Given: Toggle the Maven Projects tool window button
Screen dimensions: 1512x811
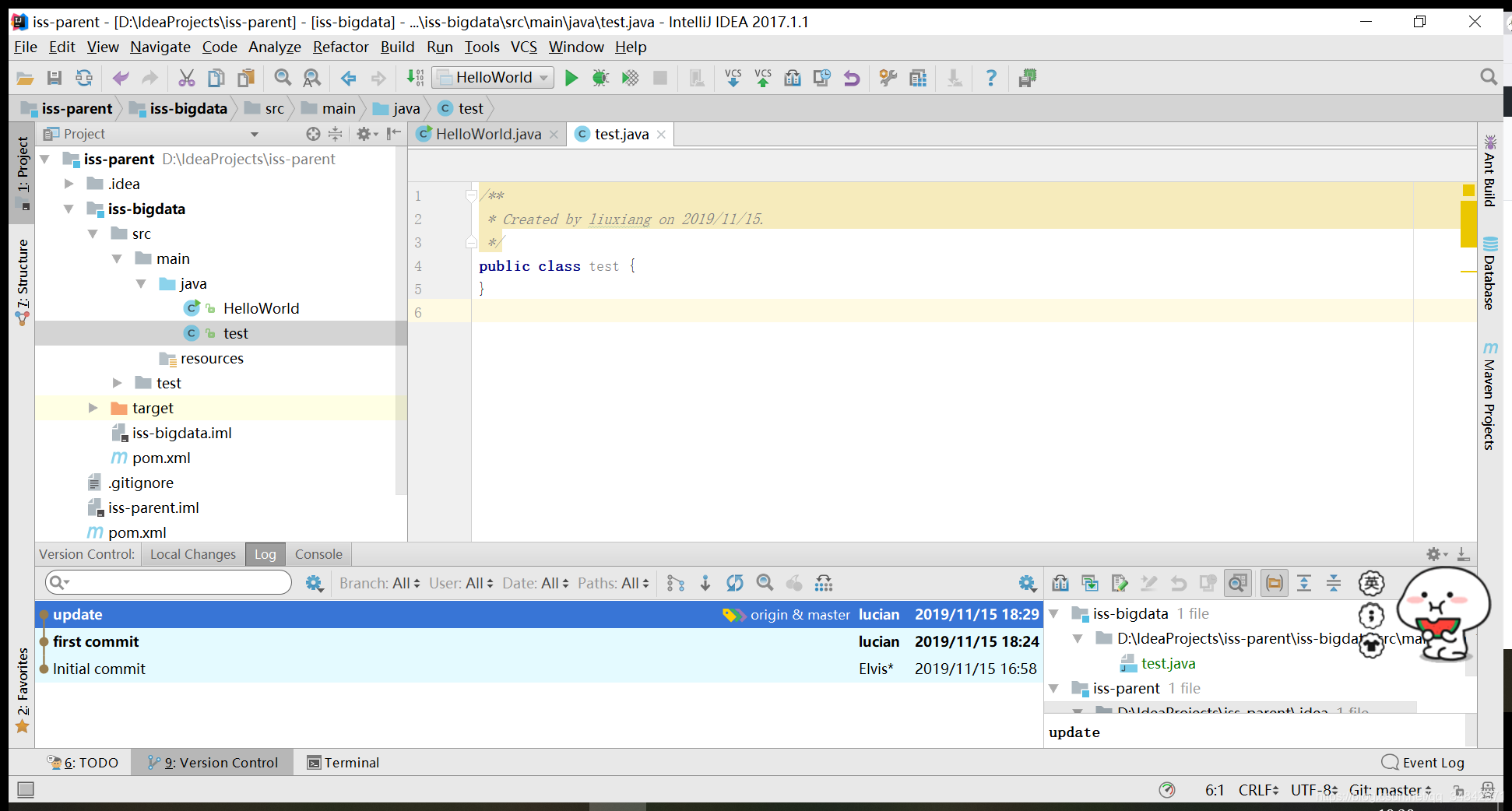Looking at the screenshot, I should [x=1489, y=395].
